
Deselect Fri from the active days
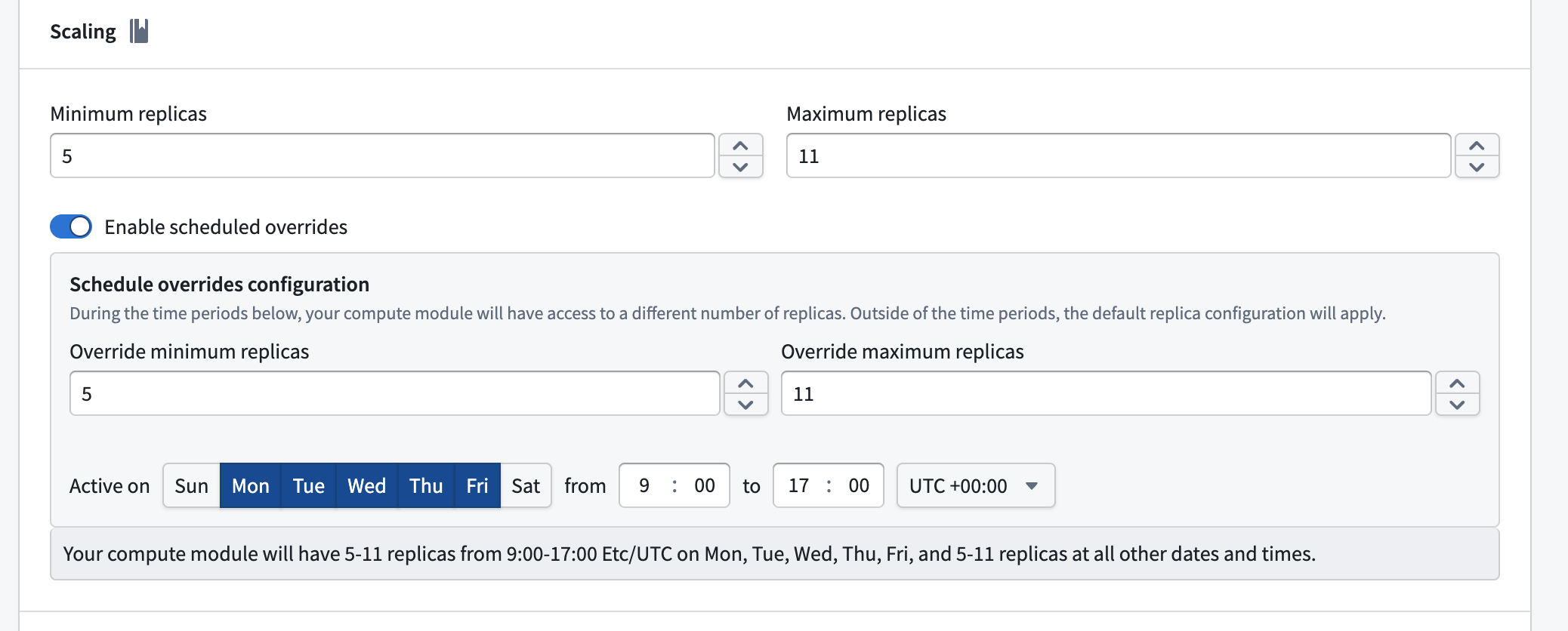(x=477, y=486)
